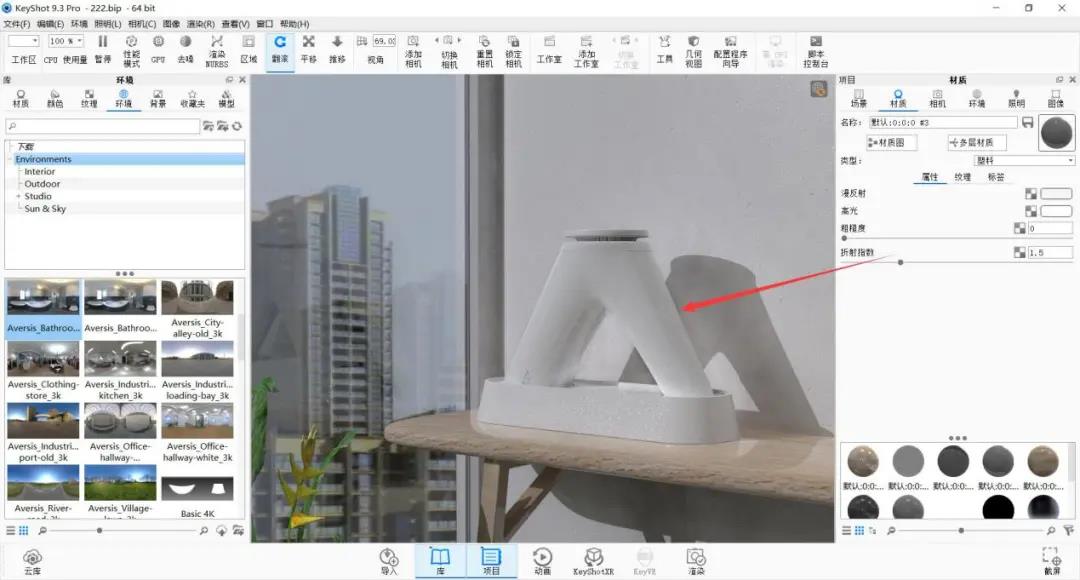Viewport: 1080px width, 580px height.
Task: Open the 照明(L) menu
Action: click(107, 23)
